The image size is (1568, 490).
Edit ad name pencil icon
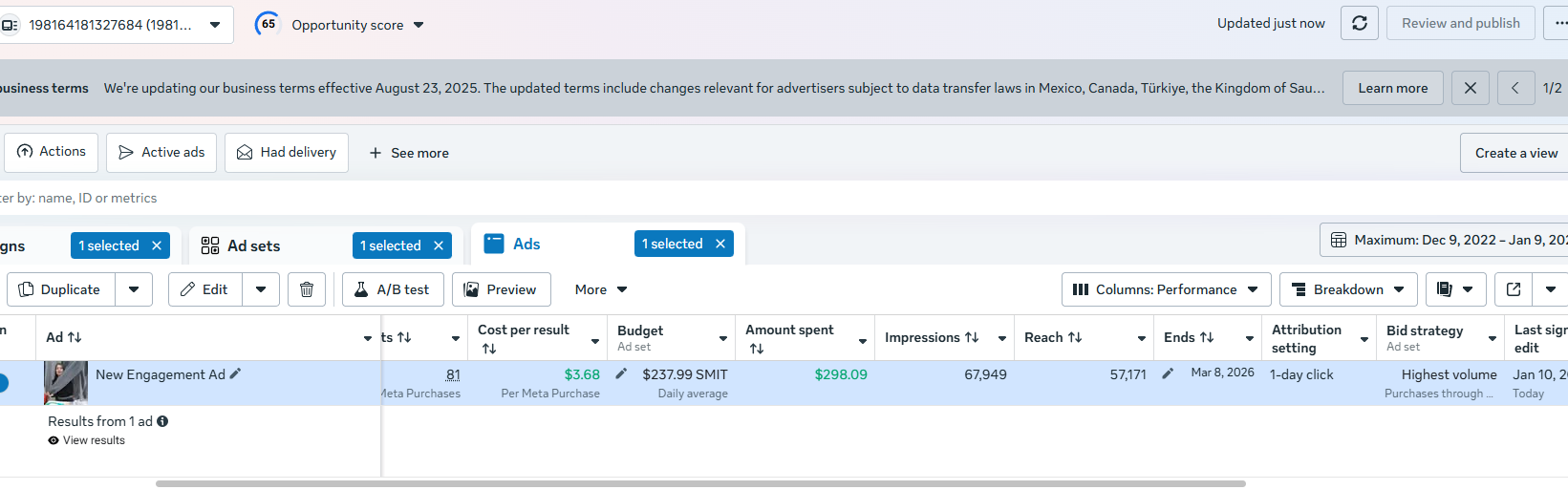click(x=236, y=374)
